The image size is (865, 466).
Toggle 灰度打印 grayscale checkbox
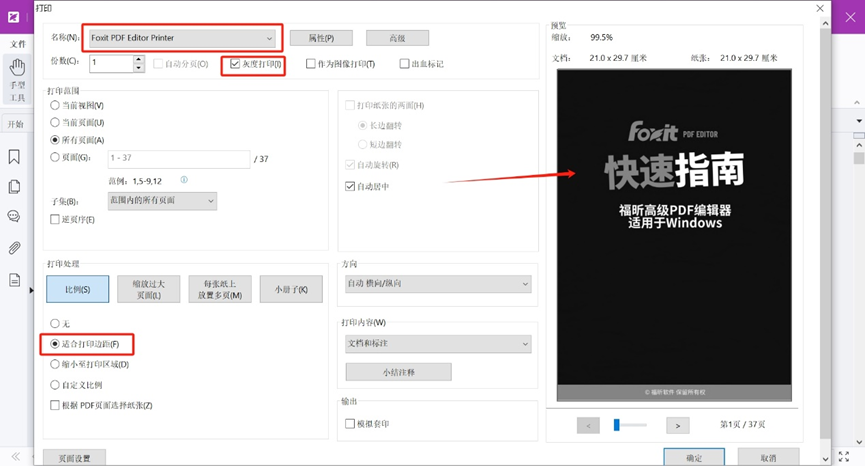(235, 64)
